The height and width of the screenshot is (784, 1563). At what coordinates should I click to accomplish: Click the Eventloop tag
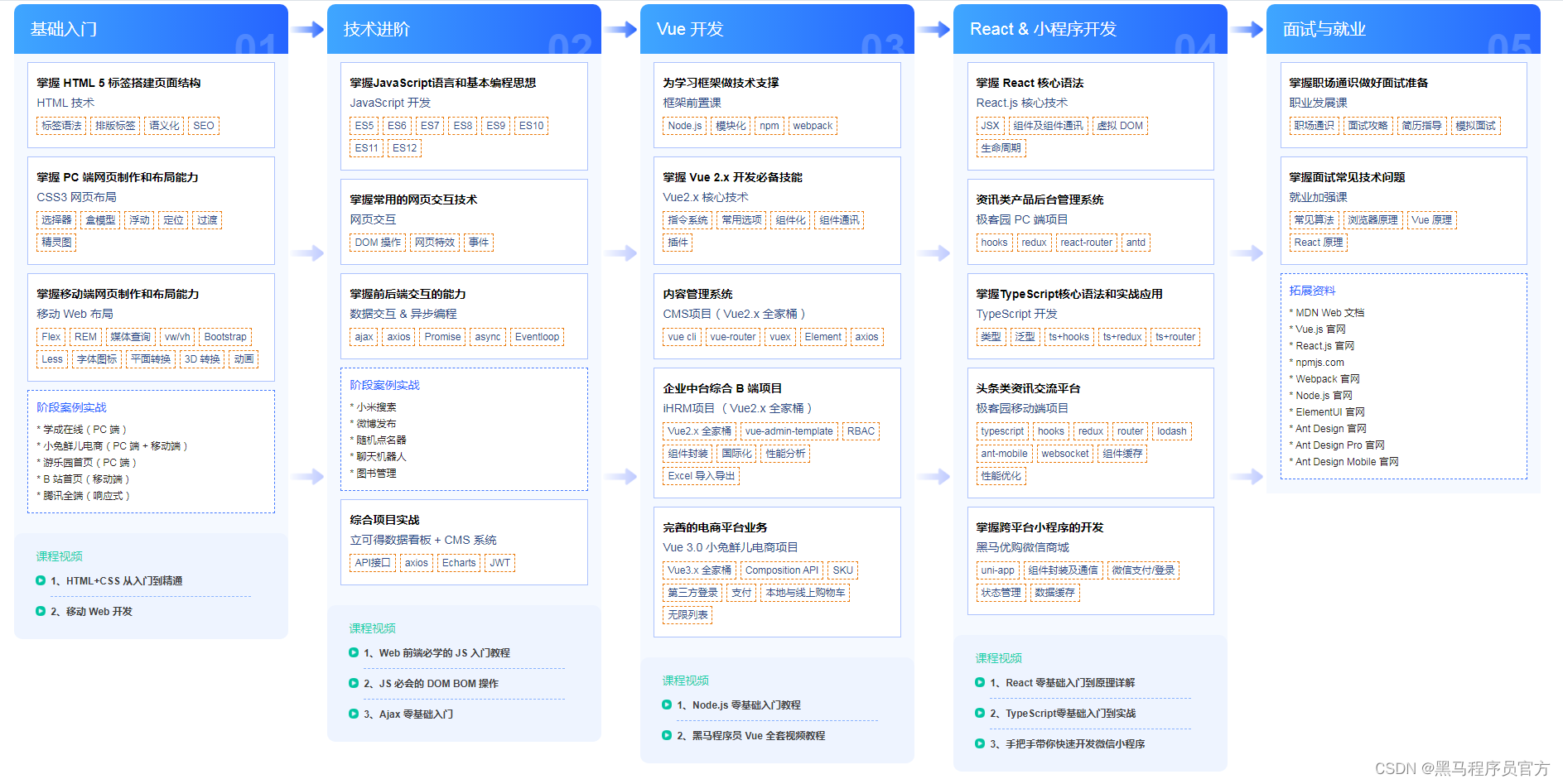pyautogui.click(x=537, y=337)
